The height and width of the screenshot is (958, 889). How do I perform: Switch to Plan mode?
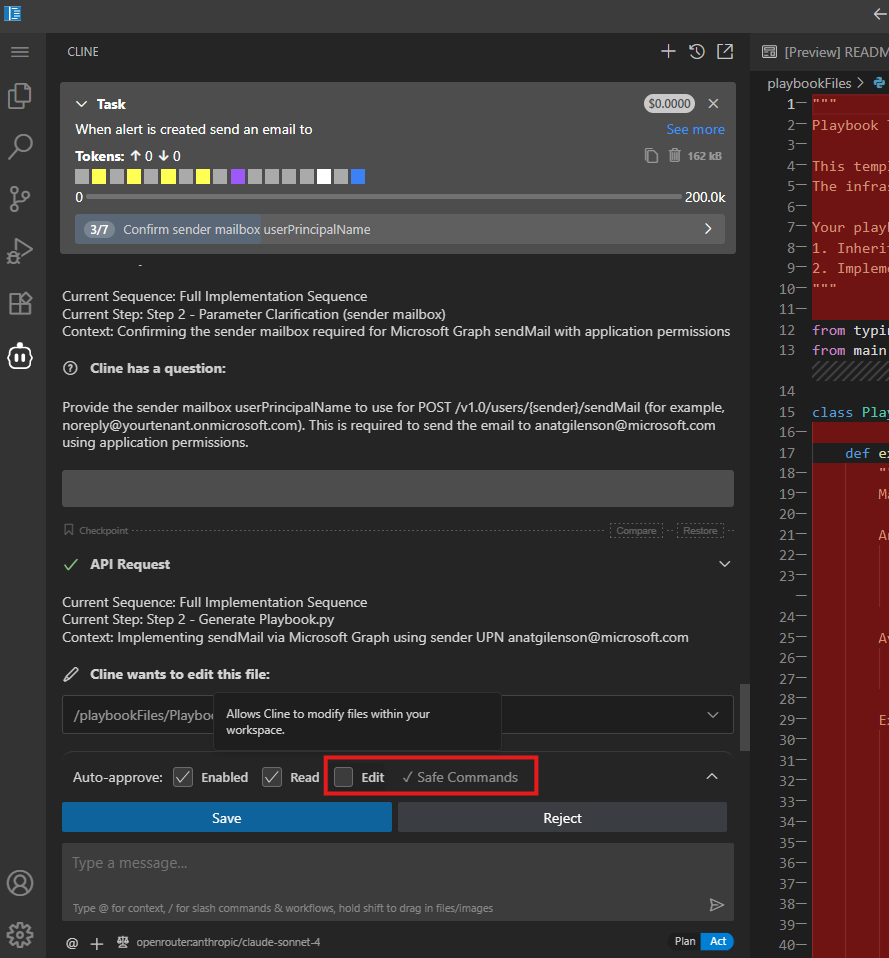(684, 941)
